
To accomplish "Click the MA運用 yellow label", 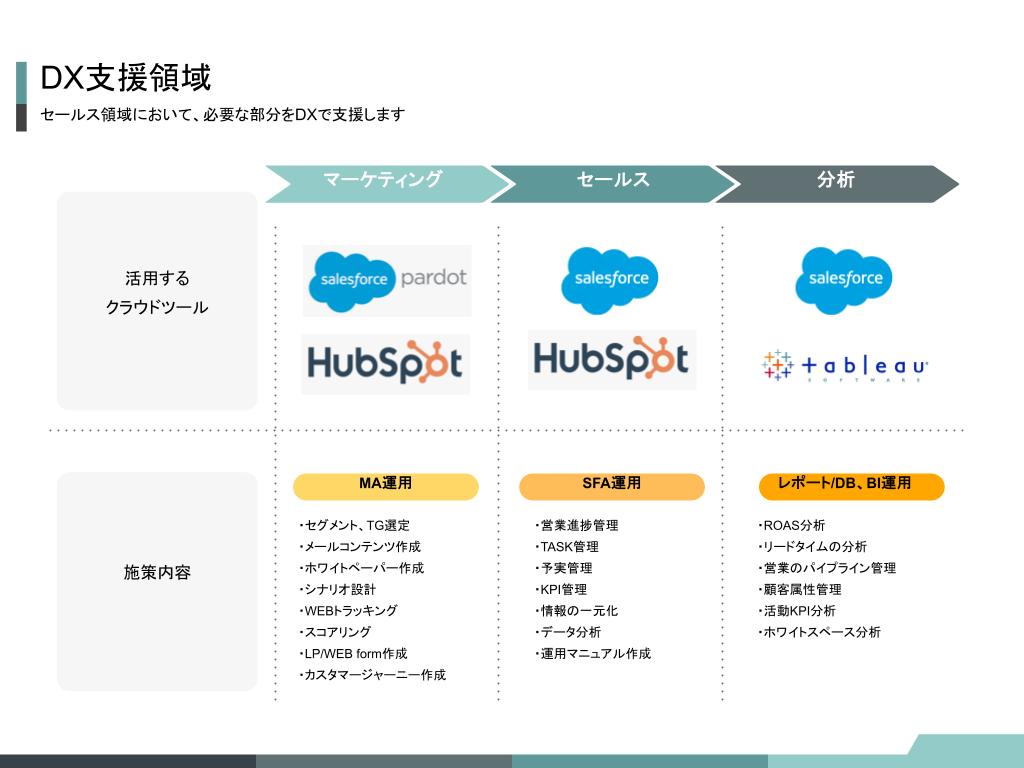I will tap(385, 487).
